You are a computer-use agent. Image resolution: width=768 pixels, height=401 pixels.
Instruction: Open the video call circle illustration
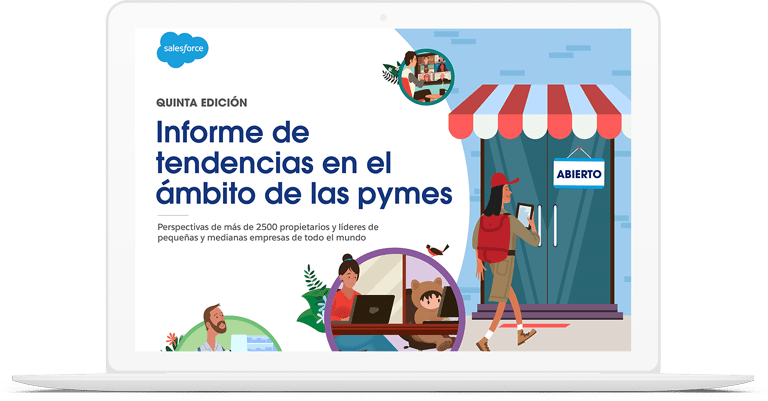pos(427,77)
